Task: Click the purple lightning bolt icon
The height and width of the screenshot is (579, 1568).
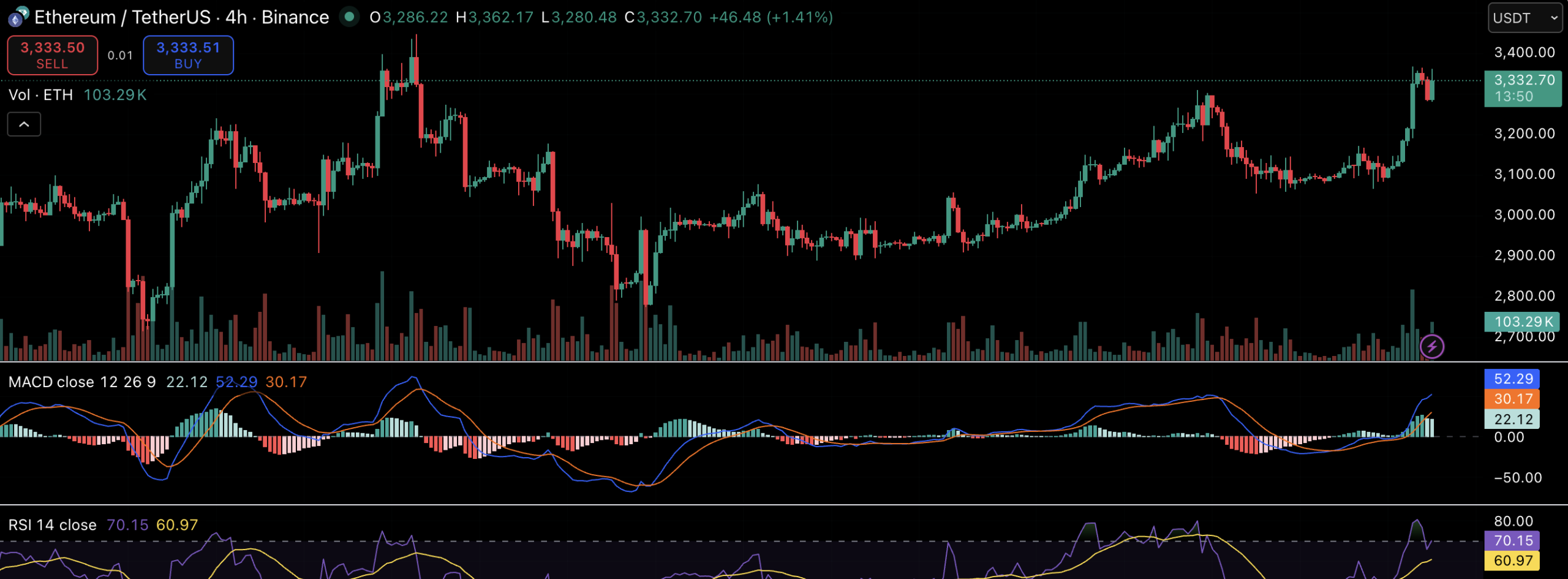Action: tap(1431, 347)
